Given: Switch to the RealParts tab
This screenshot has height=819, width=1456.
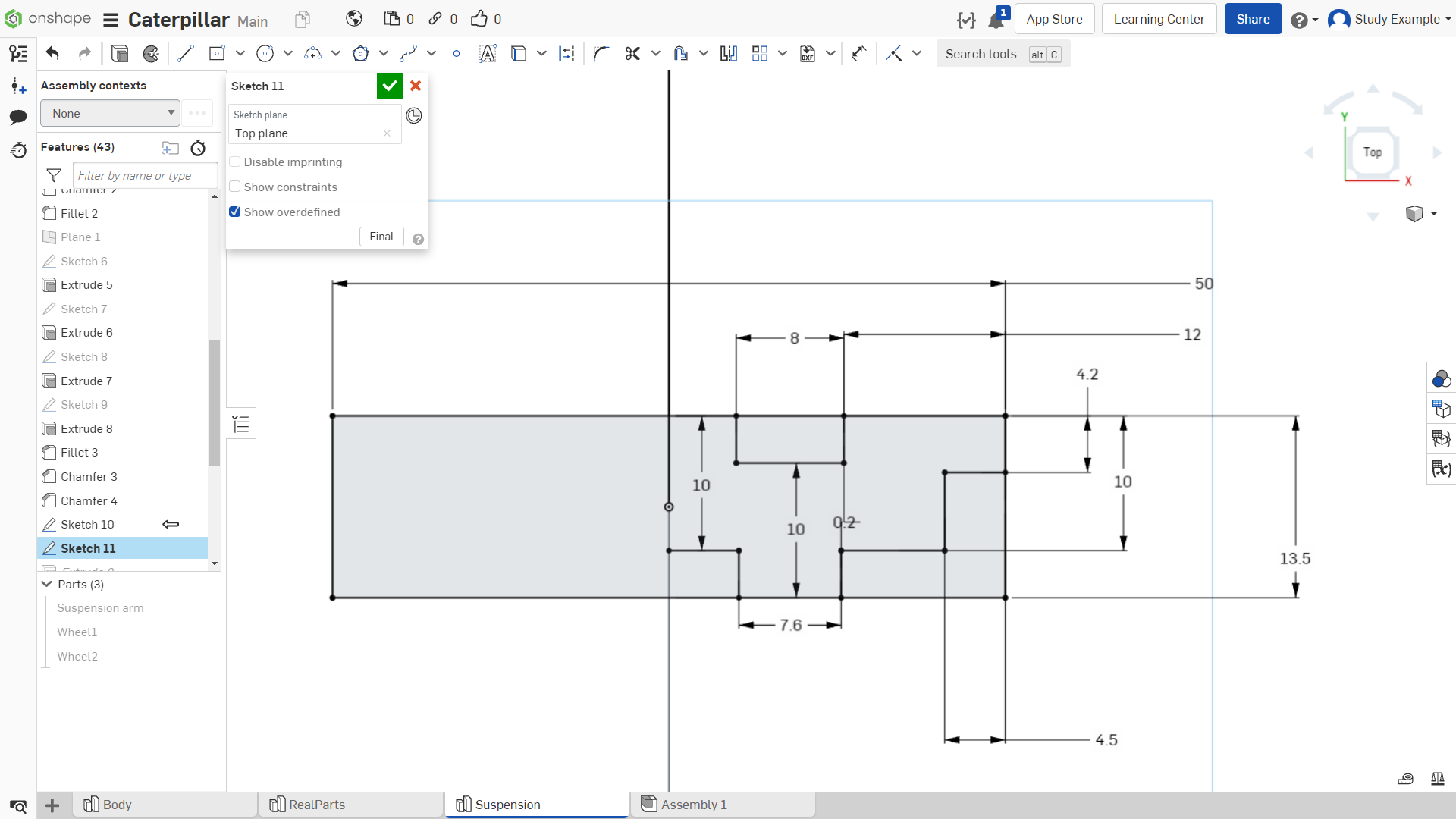Looking at the screenshot, I should (x=351, y=805).
